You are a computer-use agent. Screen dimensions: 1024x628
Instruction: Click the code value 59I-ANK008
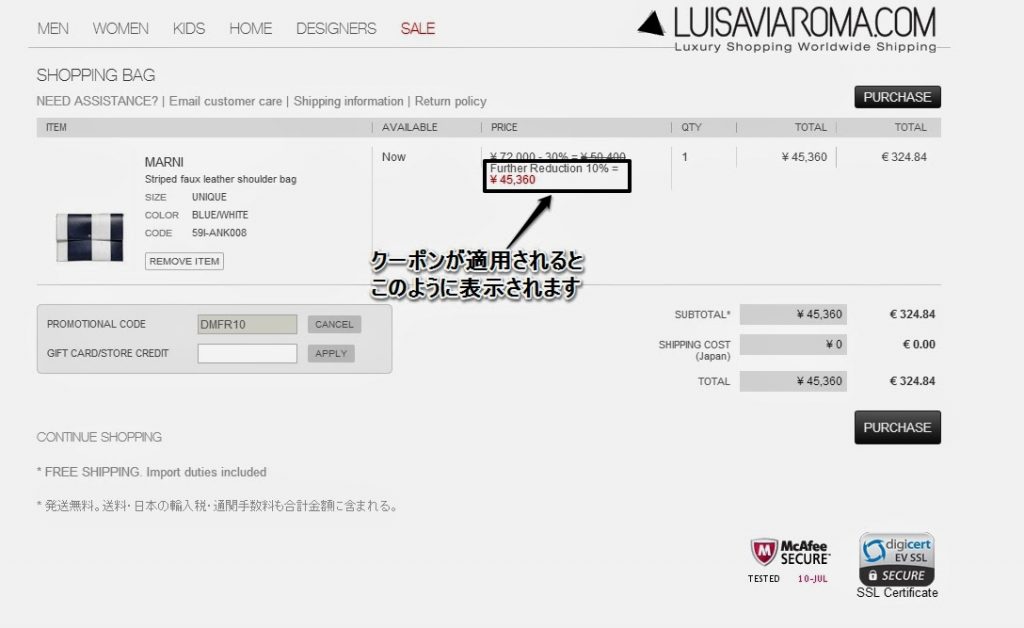219,233
